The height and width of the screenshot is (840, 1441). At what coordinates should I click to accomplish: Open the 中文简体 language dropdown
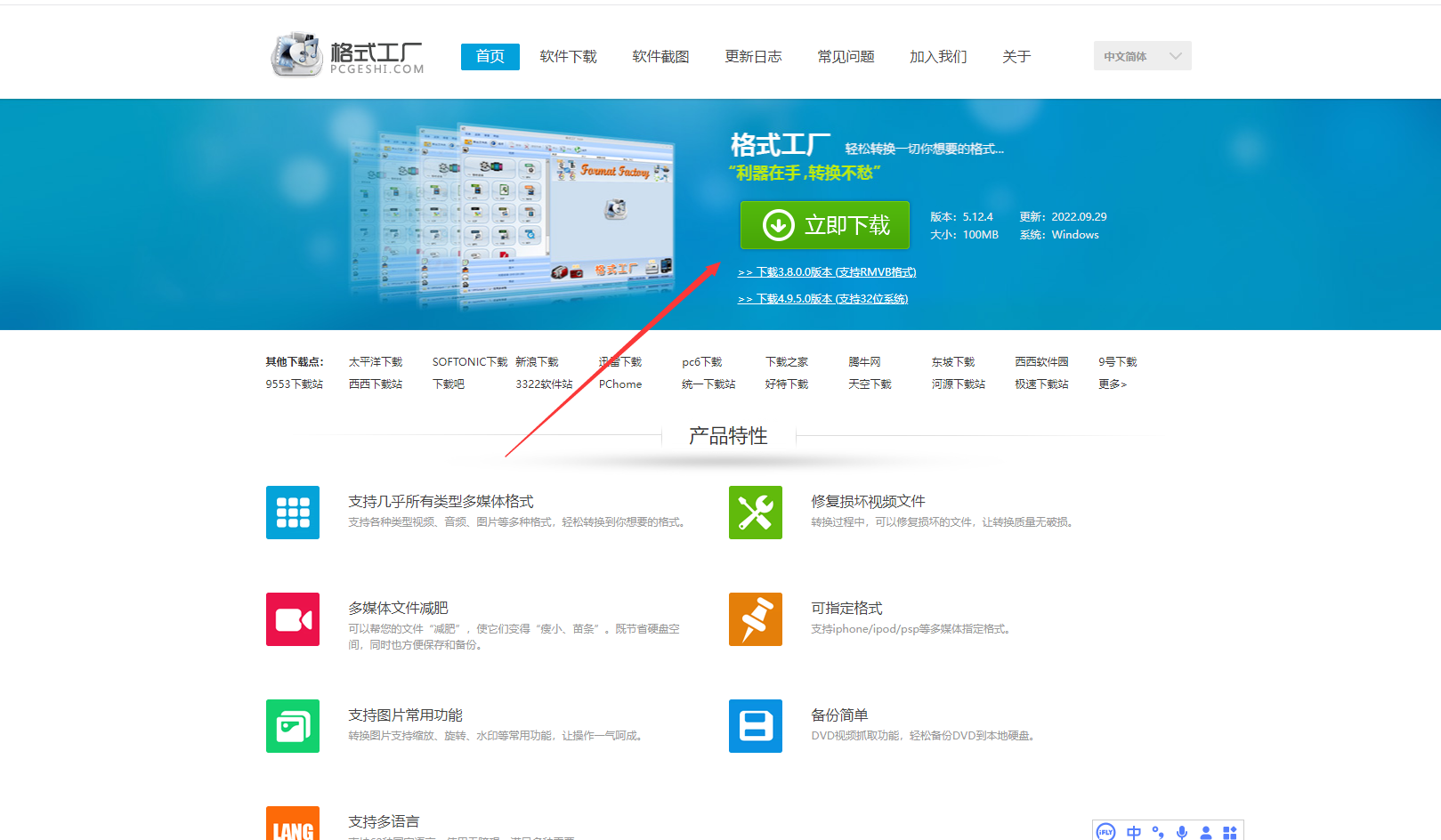tap(1142, 55)
